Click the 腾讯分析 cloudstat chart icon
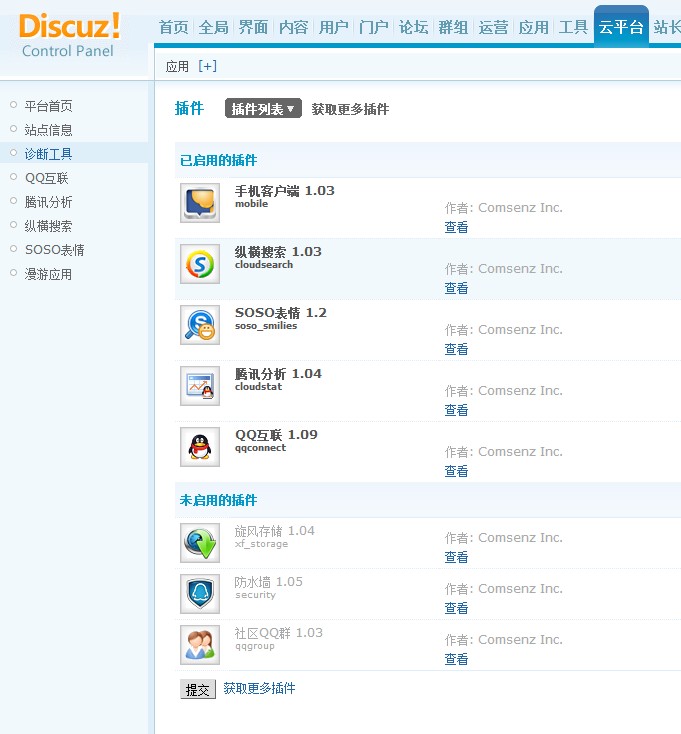 coord(200,386)
